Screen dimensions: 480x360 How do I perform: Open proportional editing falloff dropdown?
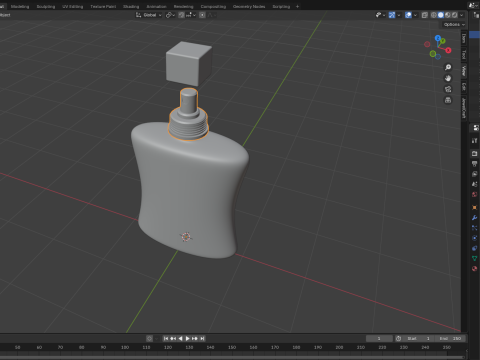click(x=212, y=15)
